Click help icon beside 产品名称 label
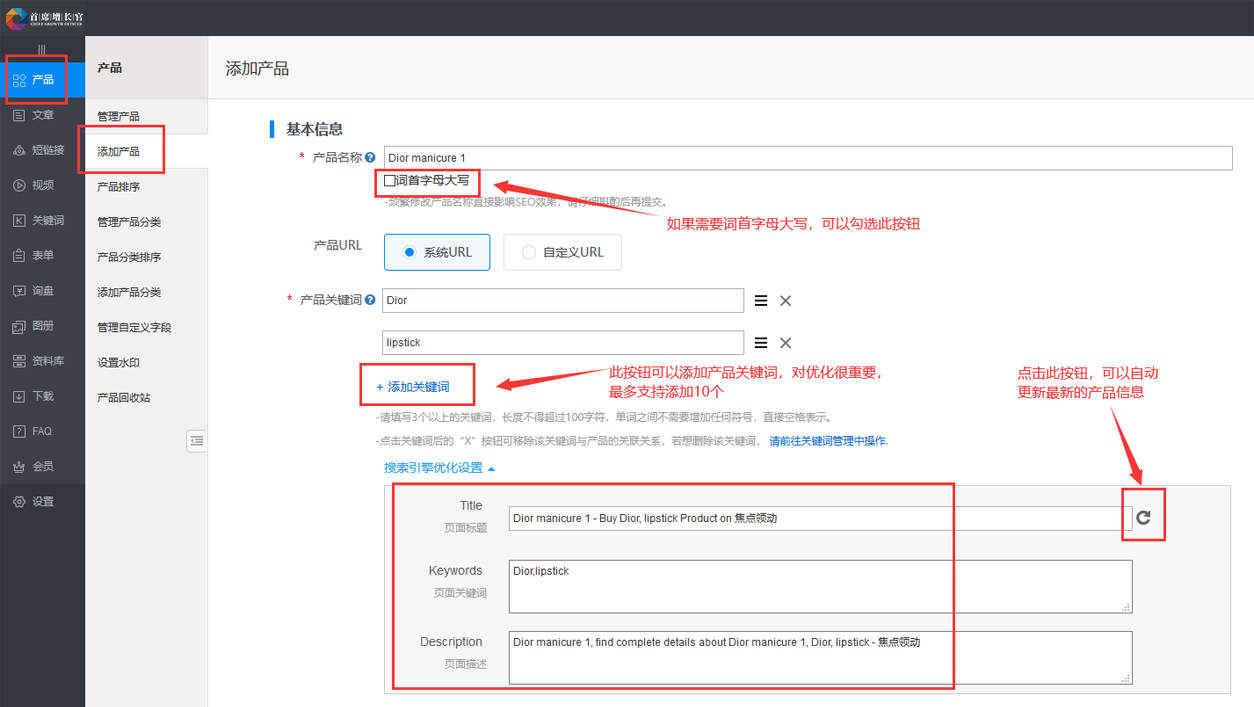This screenshot has width=1254, height=707. click(x=370, y=158)
